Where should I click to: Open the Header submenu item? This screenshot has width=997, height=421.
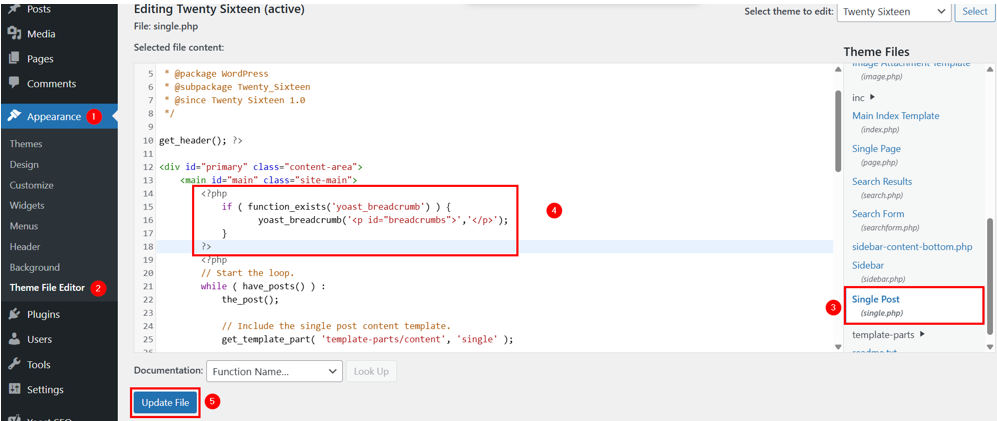(25, 247)
